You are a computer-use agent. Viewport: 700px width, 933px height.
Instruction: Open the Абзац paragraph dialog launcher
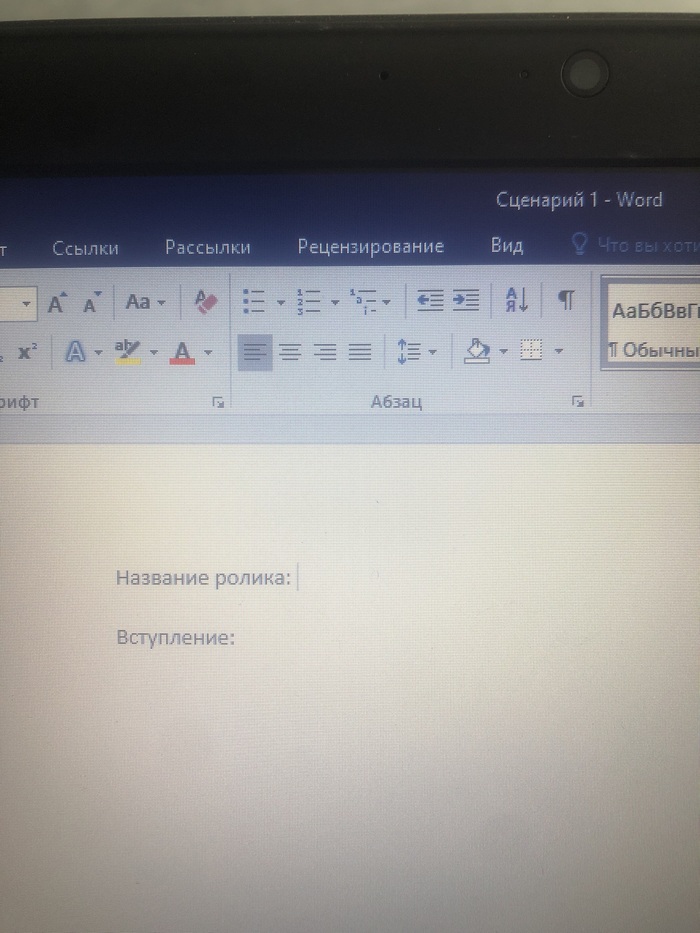coord(577,402)
